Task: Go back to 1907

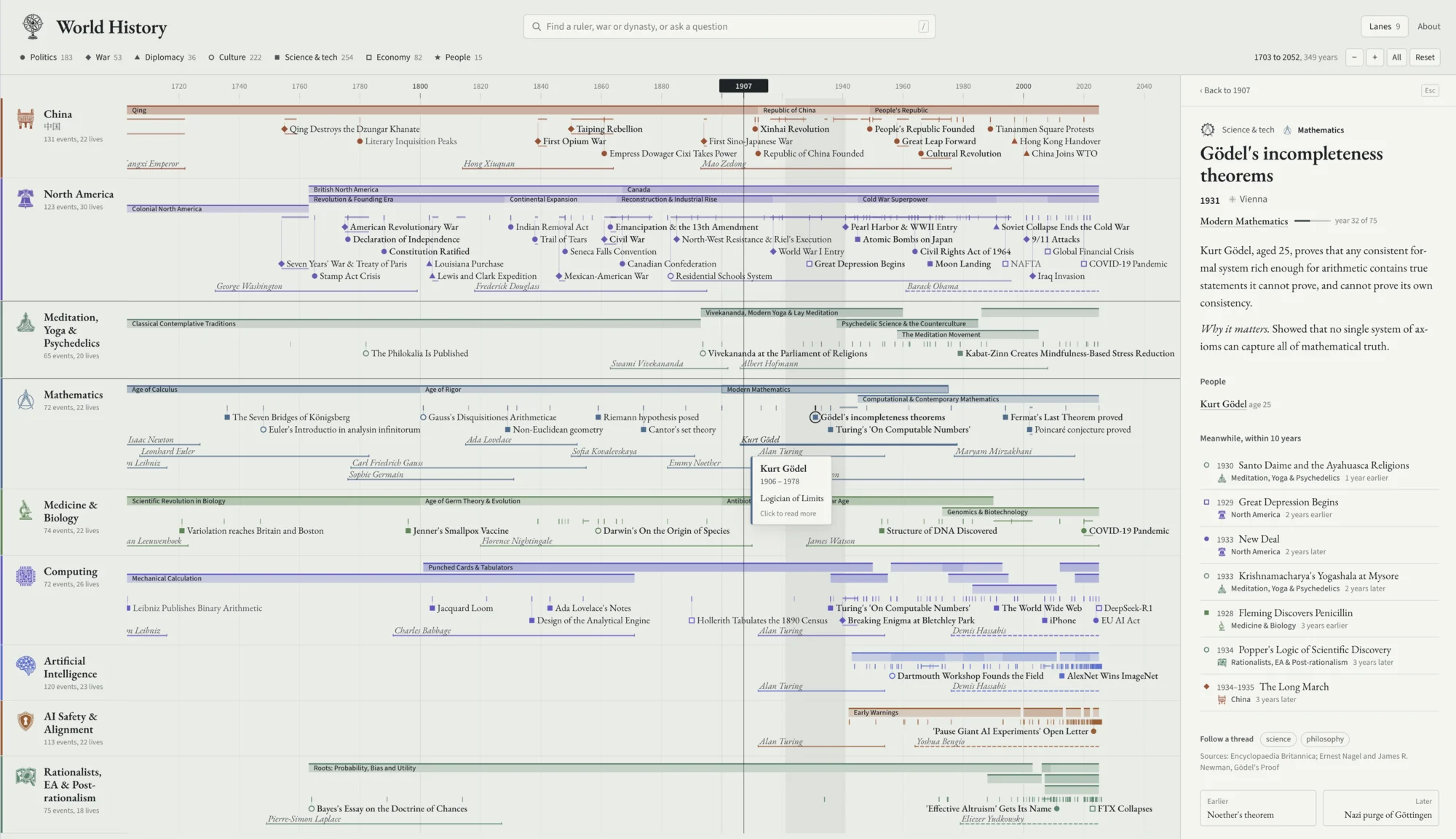Action: pos(1225,90)
